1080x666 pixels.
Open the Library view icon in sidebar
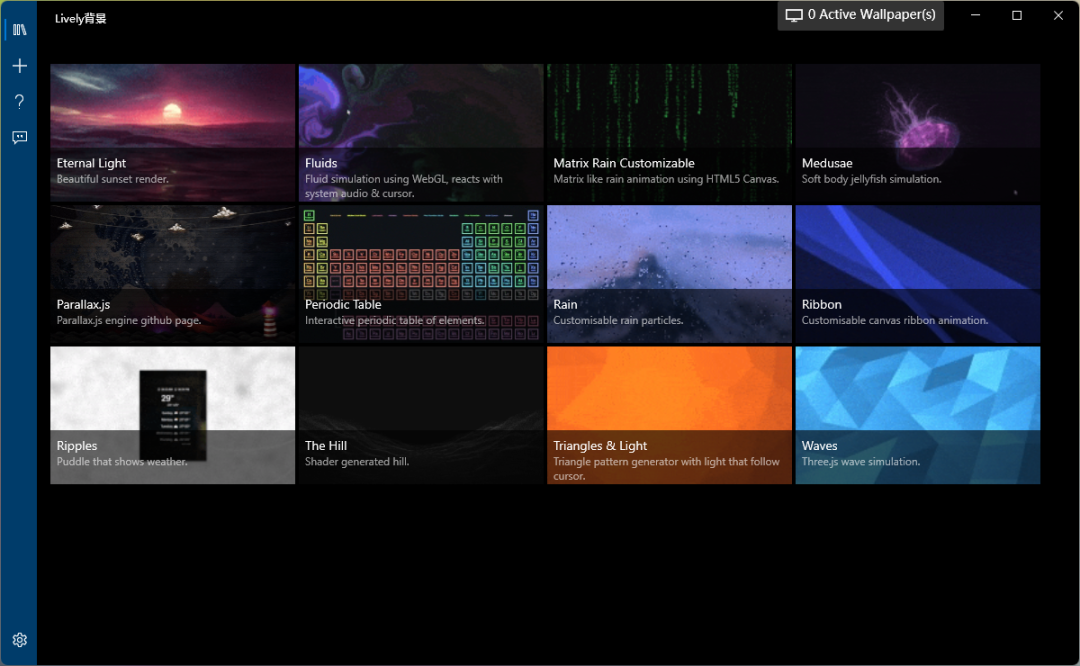[19, 30]
